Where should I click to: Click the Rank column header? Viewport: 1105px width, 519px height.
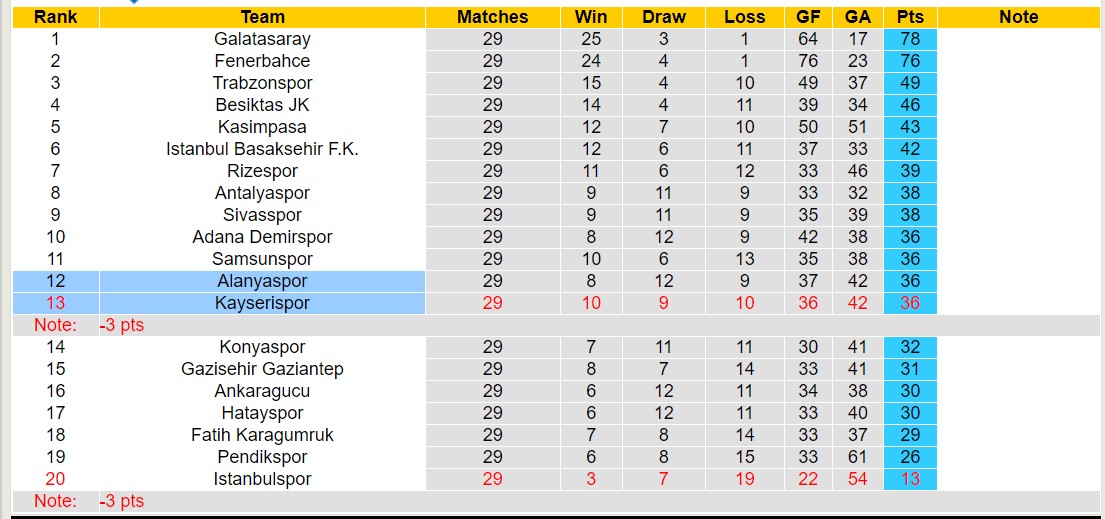(55, 17)
